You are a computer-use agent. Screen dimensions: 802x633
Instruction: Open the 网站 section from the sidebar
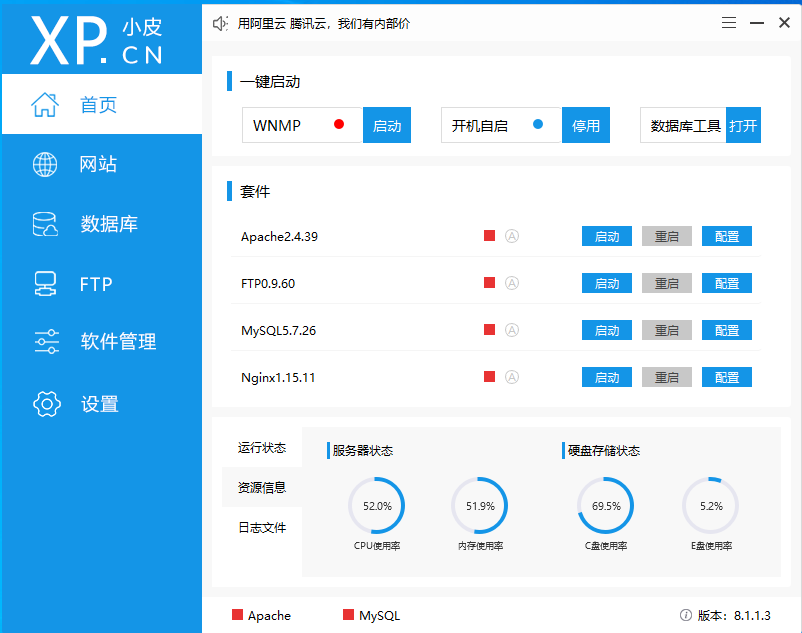pyautogui.click(x=100, y=164)
